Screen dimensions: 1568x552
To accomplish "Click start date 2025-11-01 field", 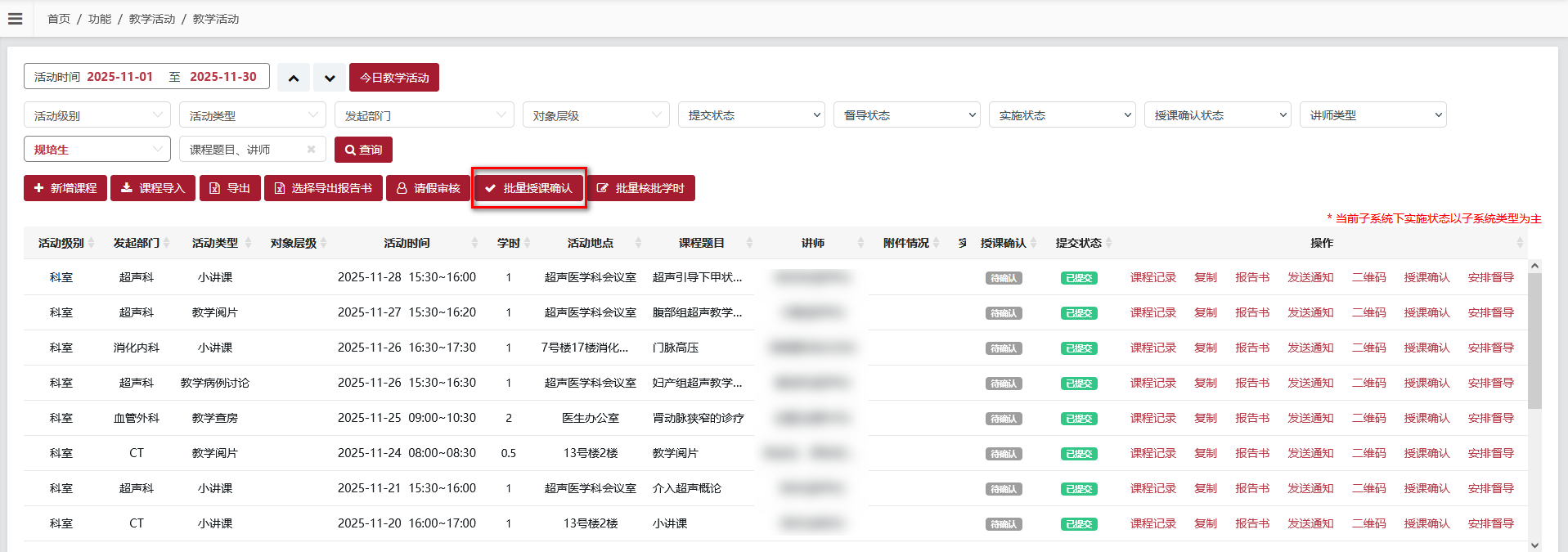I will [120, 77].
